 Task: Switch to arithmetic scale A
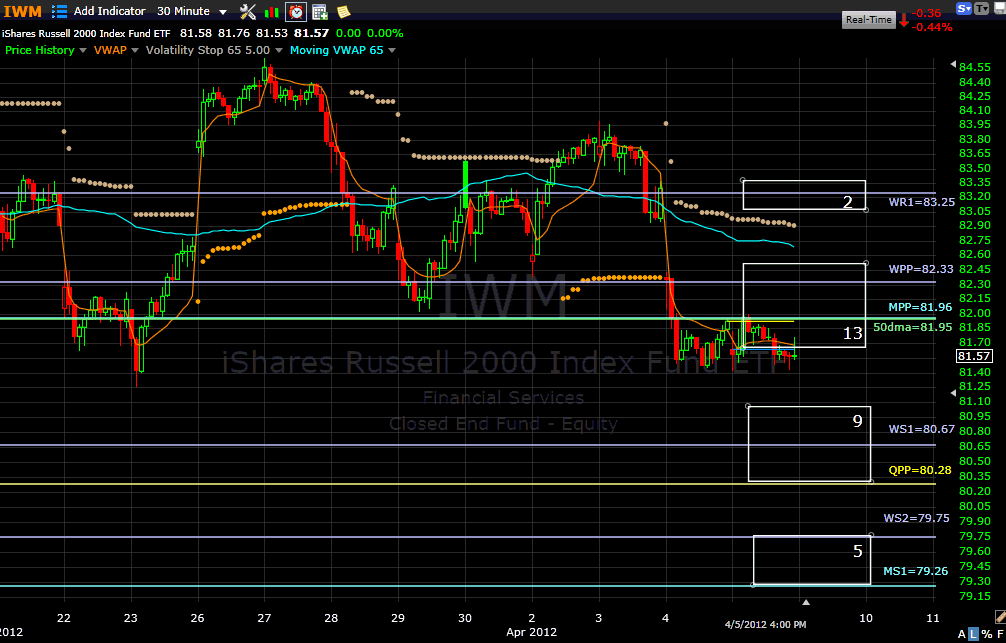pos(962,634)
